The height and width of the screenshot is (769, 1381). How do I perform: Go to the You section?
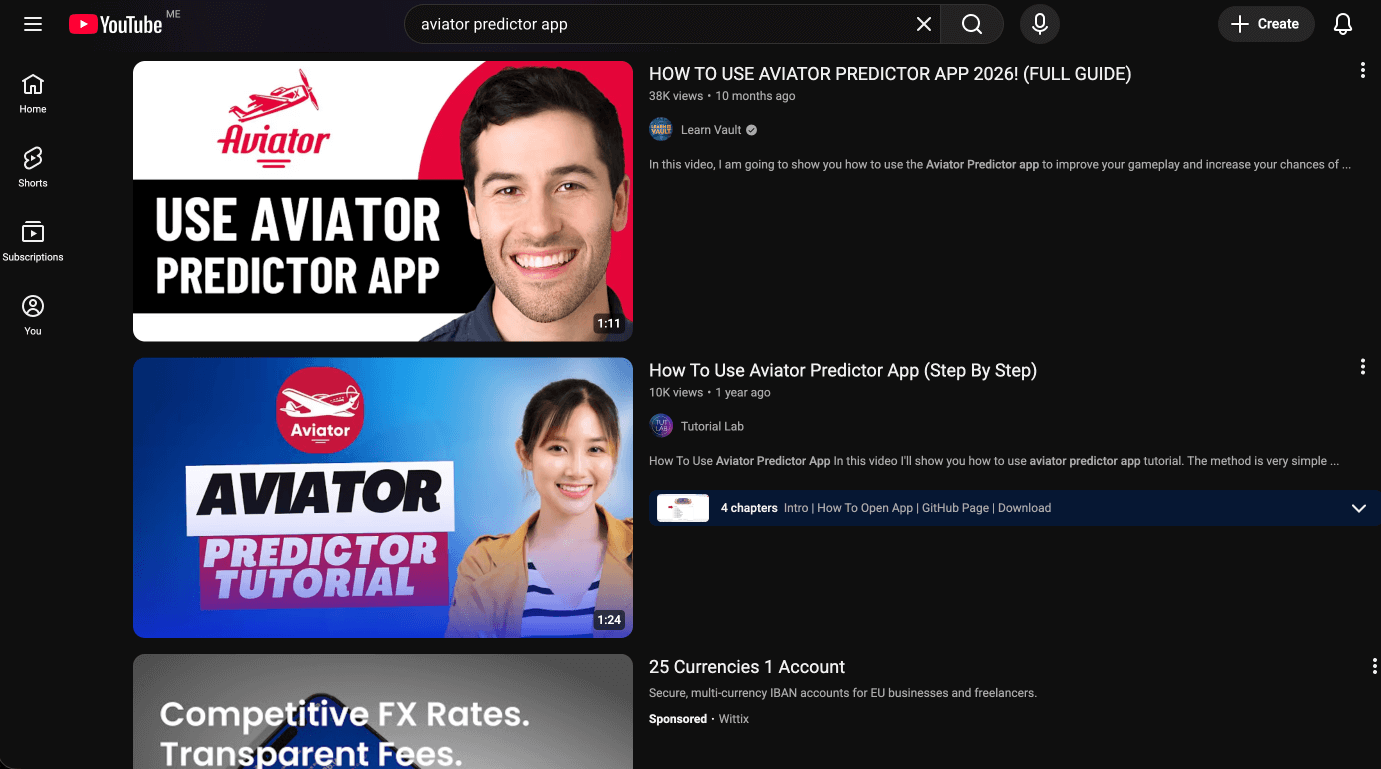point(32,313)
